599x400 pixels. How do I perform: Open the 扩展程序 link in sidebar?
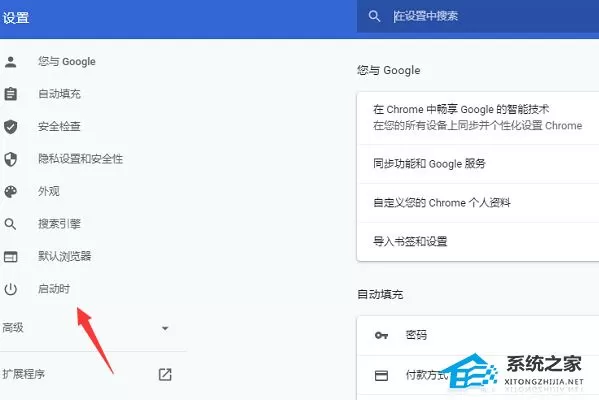point(24,374)
